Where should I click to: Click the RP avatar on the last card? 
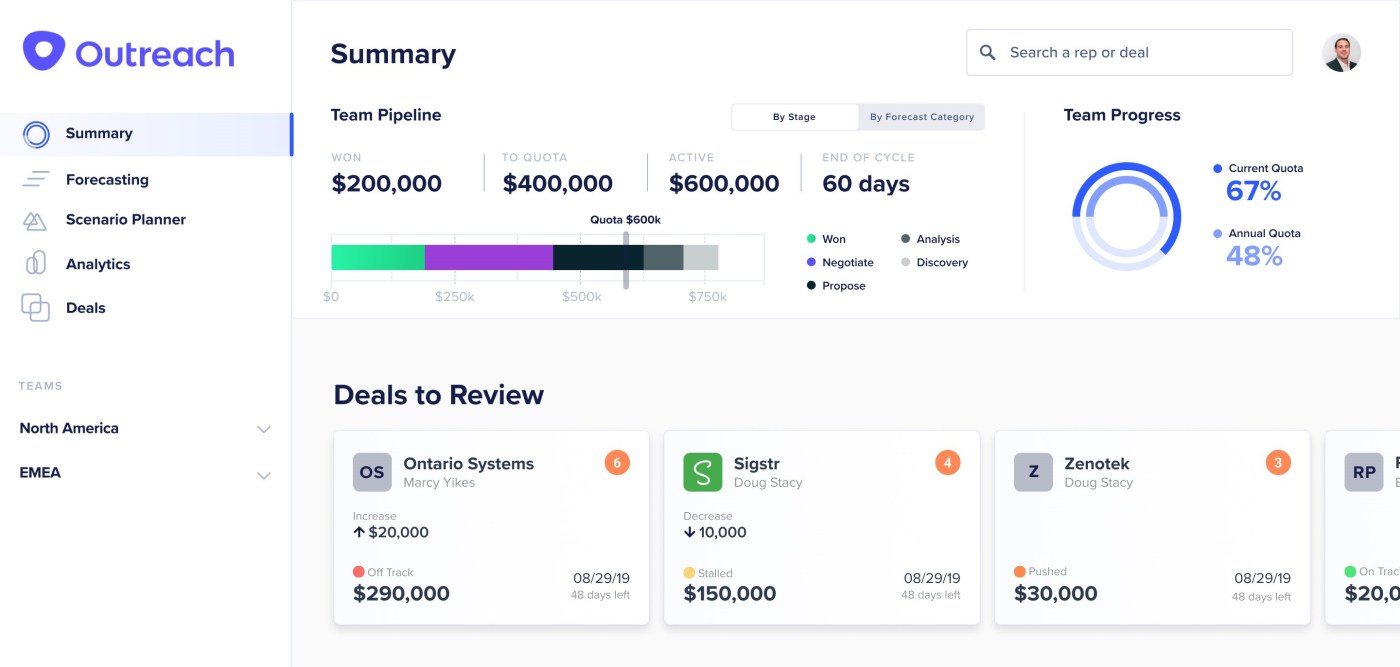click(1364, 472)
